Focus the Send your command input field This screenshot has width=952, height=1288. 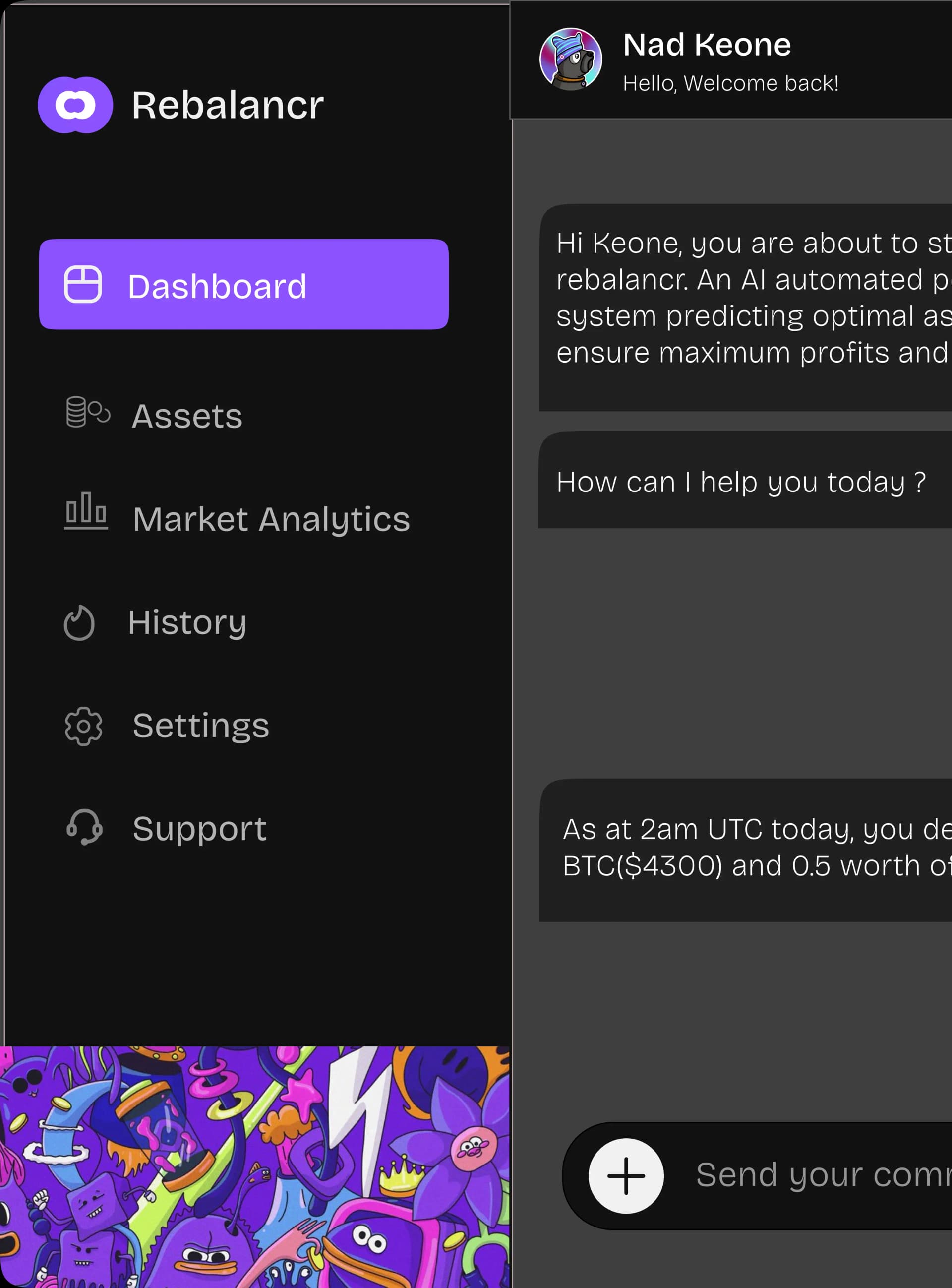tap(818, 1174)
